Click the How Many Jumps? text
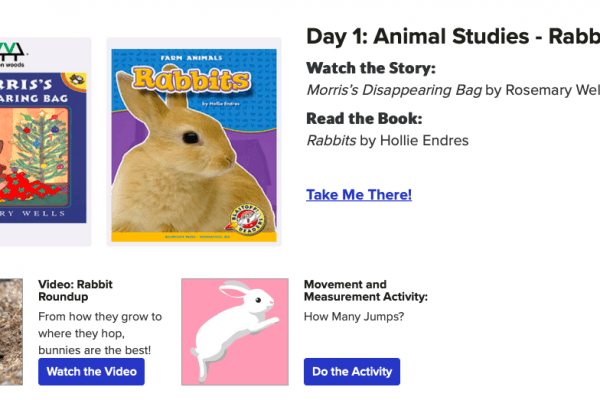Image resolution: width=600 pixels, height=400 pixels. (x=354, y=317)
